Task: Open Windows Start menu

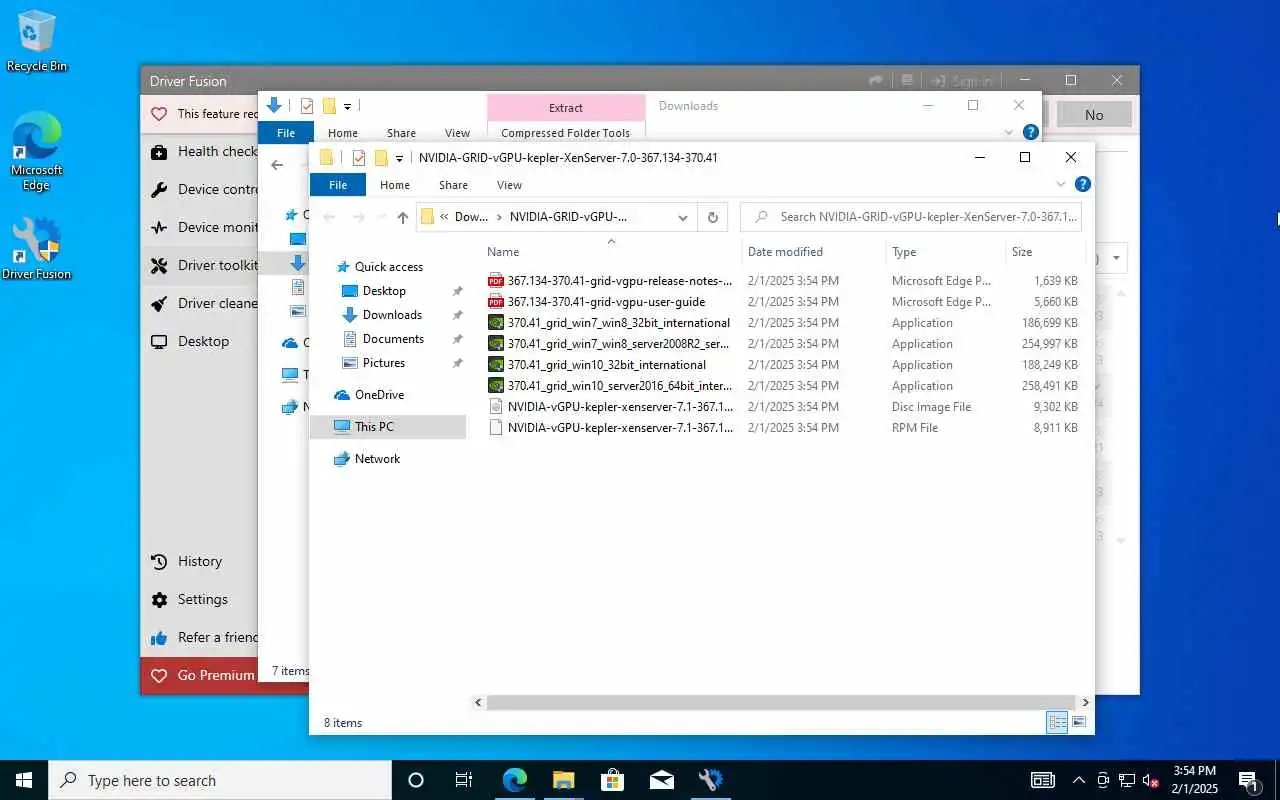Action: click(x=24, y=780)
